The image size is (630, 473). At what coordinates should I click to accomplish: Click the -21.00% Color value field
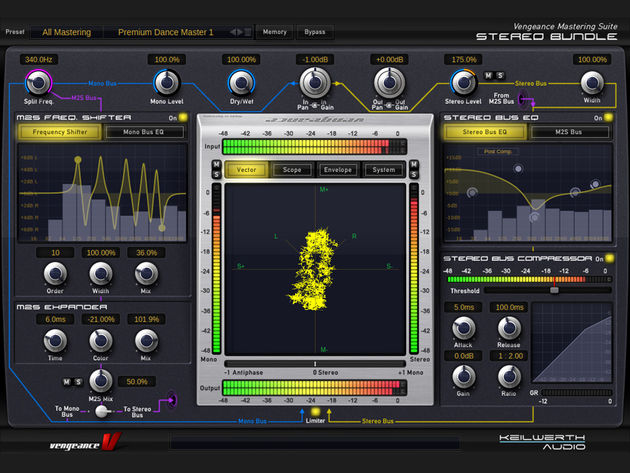click(x=101, y=319)
